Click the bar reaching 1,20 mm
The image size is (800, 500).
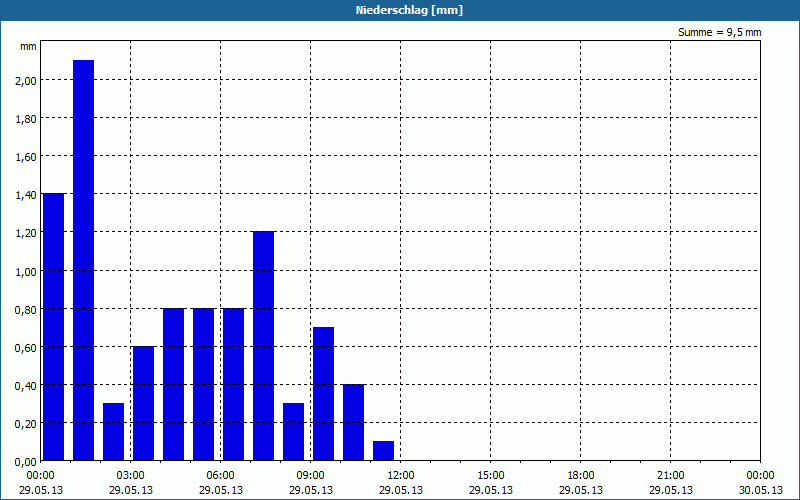coord(264,346)
